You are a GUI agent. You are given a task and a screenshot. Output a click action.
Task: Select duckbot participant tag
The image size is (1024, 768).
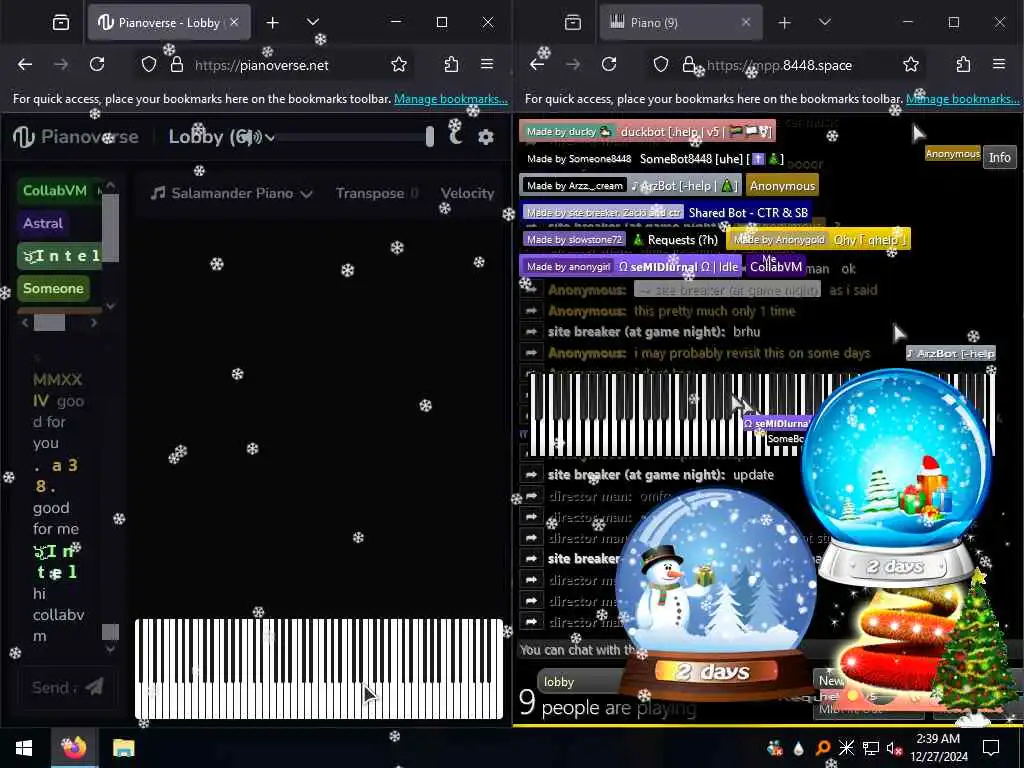pyautogui.click(x=647, y=131)
